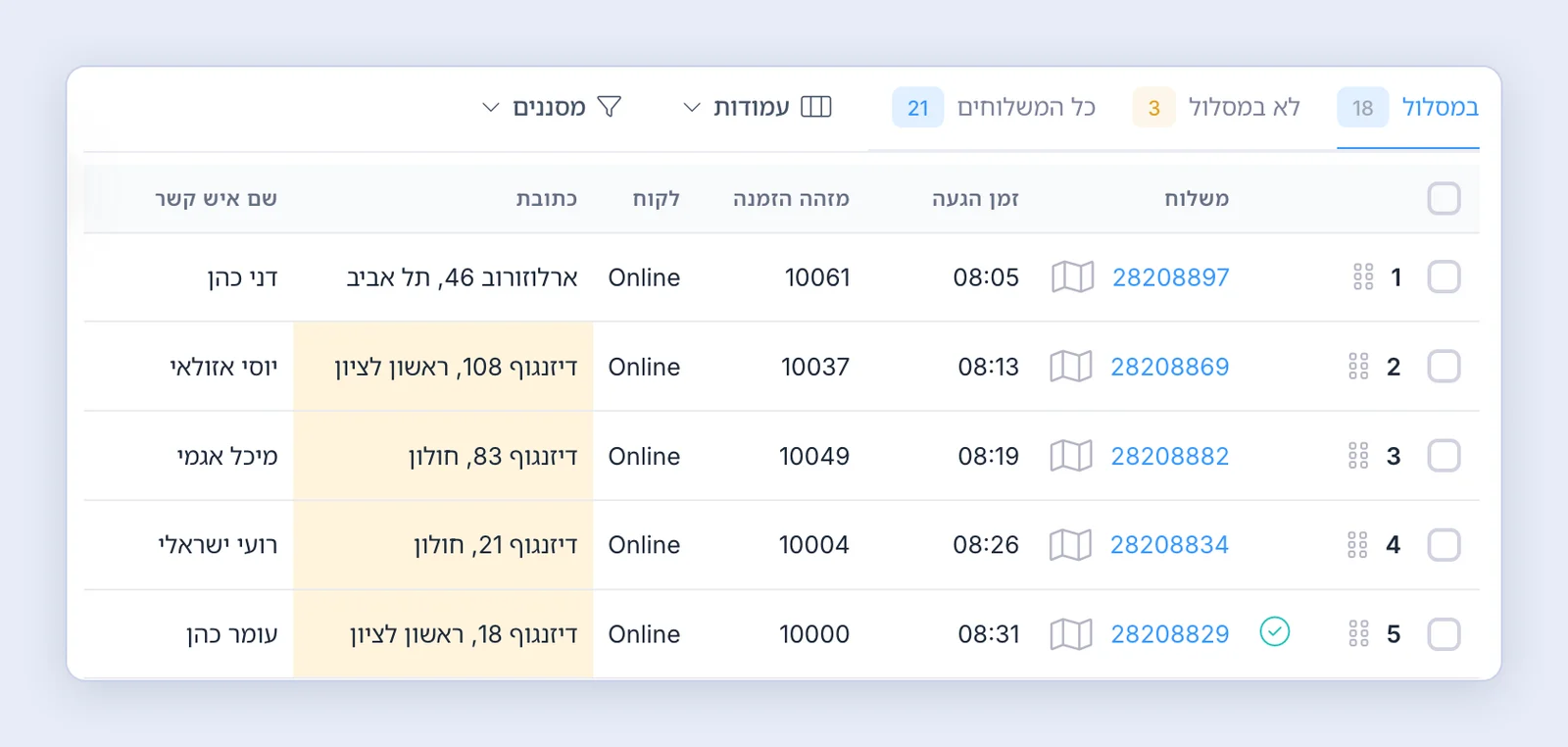Image resolution: width=1568 pixels, height=747 pixels.
Task: Check the box for row 2
Action: pos(1444,367)
